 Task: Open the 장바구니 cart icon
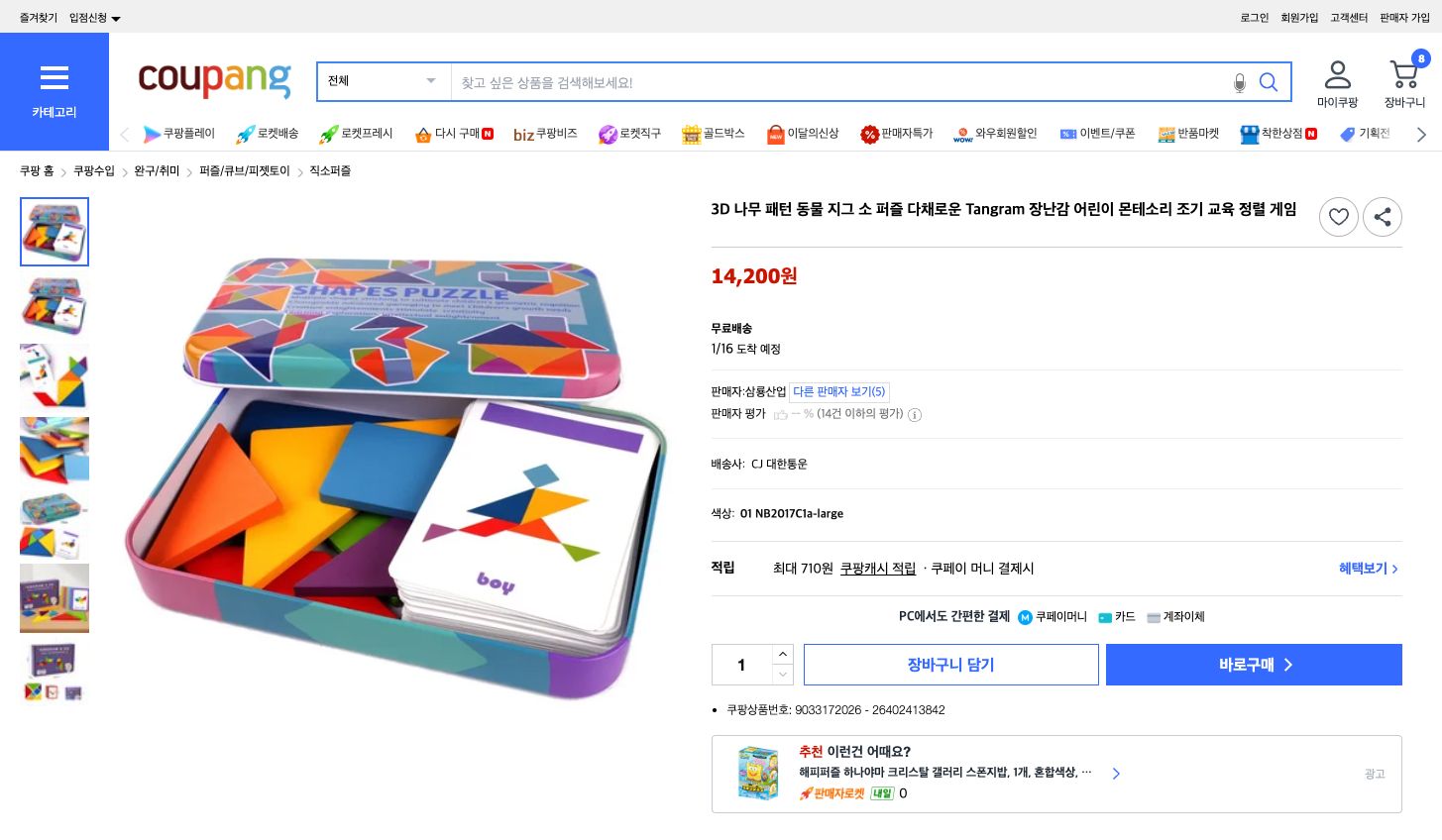[x=1404, y=74]
